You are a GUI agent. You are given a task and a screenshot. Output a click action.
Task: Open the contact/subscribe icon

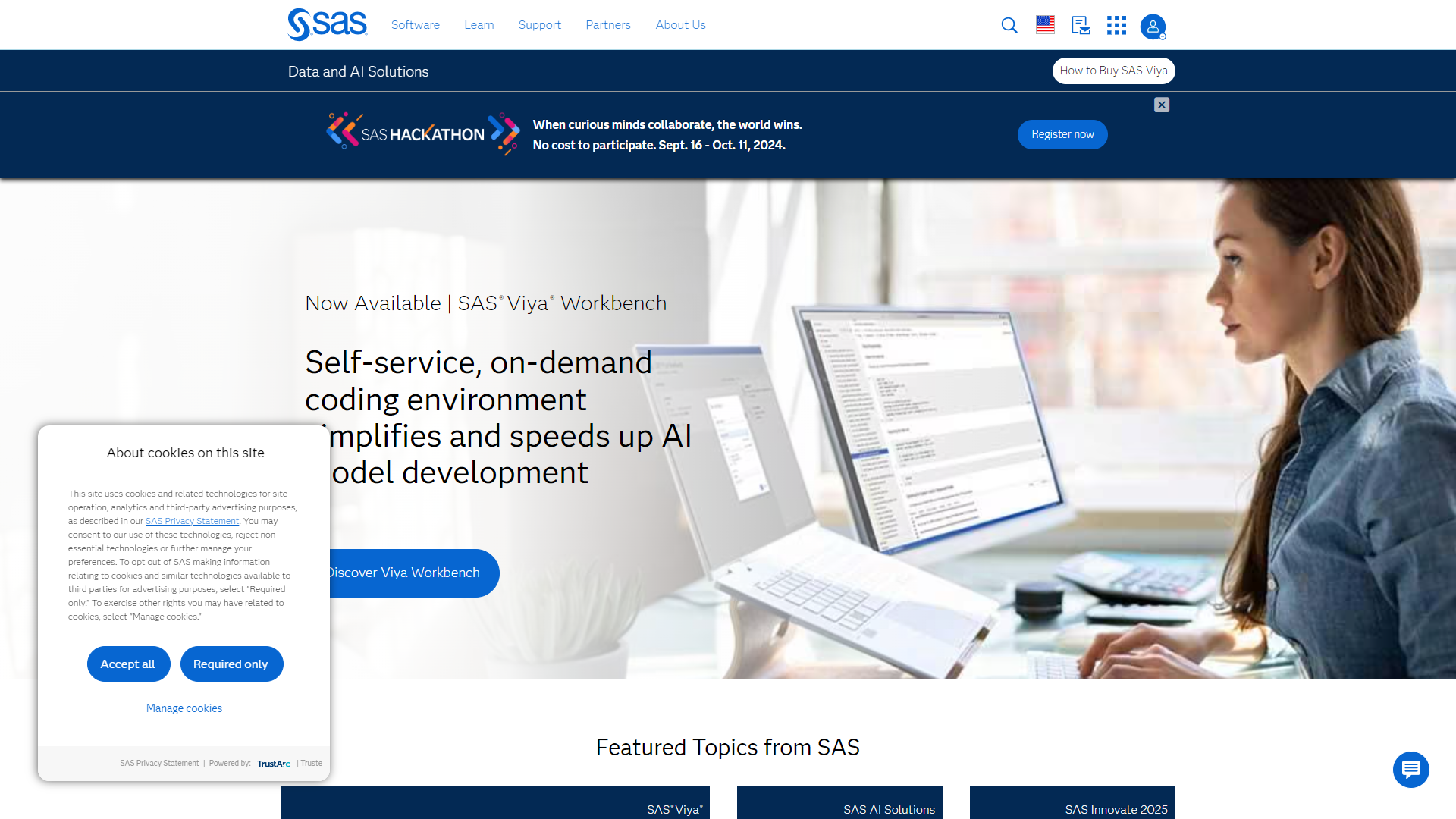tap(1080, 26)
